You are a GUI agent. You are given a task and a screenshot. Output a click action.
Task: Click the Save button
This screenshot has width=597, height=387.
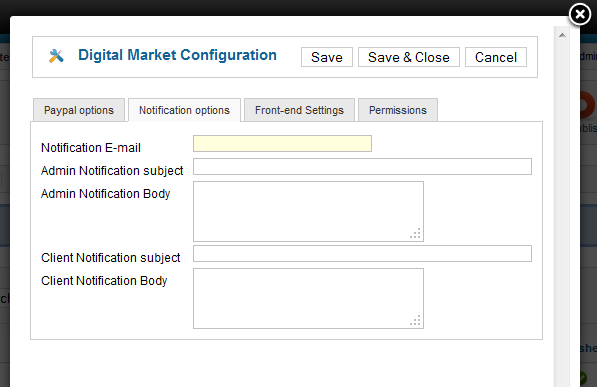click(x=327, y=57)
